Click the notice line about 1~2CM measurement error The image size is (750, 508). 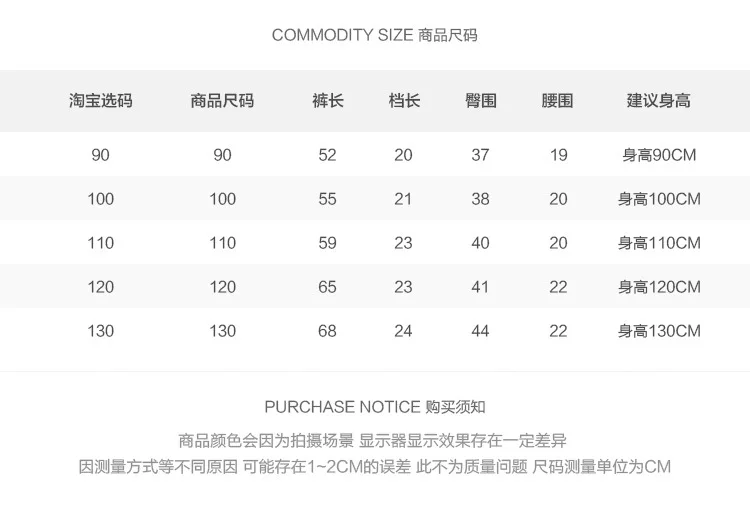(x=375, y=466)
